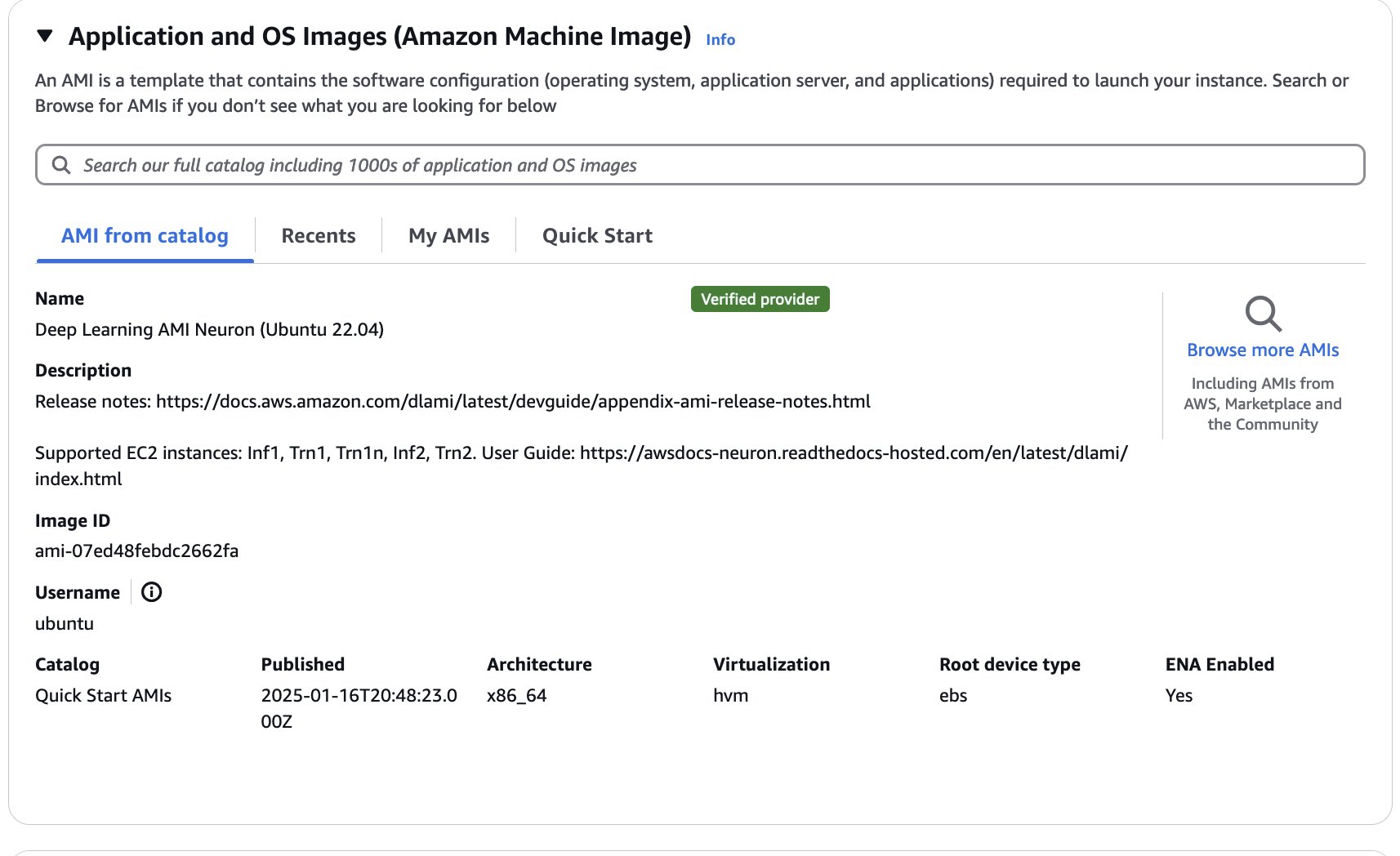Click the Description label
Image resolution: width=1400 pixels, height=856 pixels.
point(83,371)
